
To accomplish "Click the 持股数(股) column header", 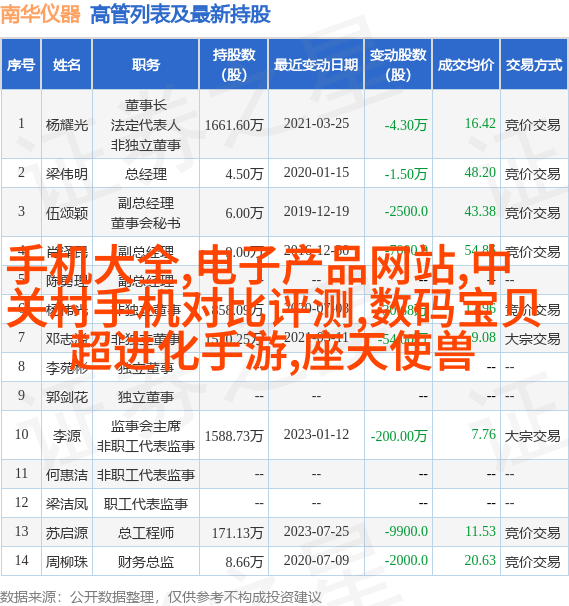I will point(234,65).
